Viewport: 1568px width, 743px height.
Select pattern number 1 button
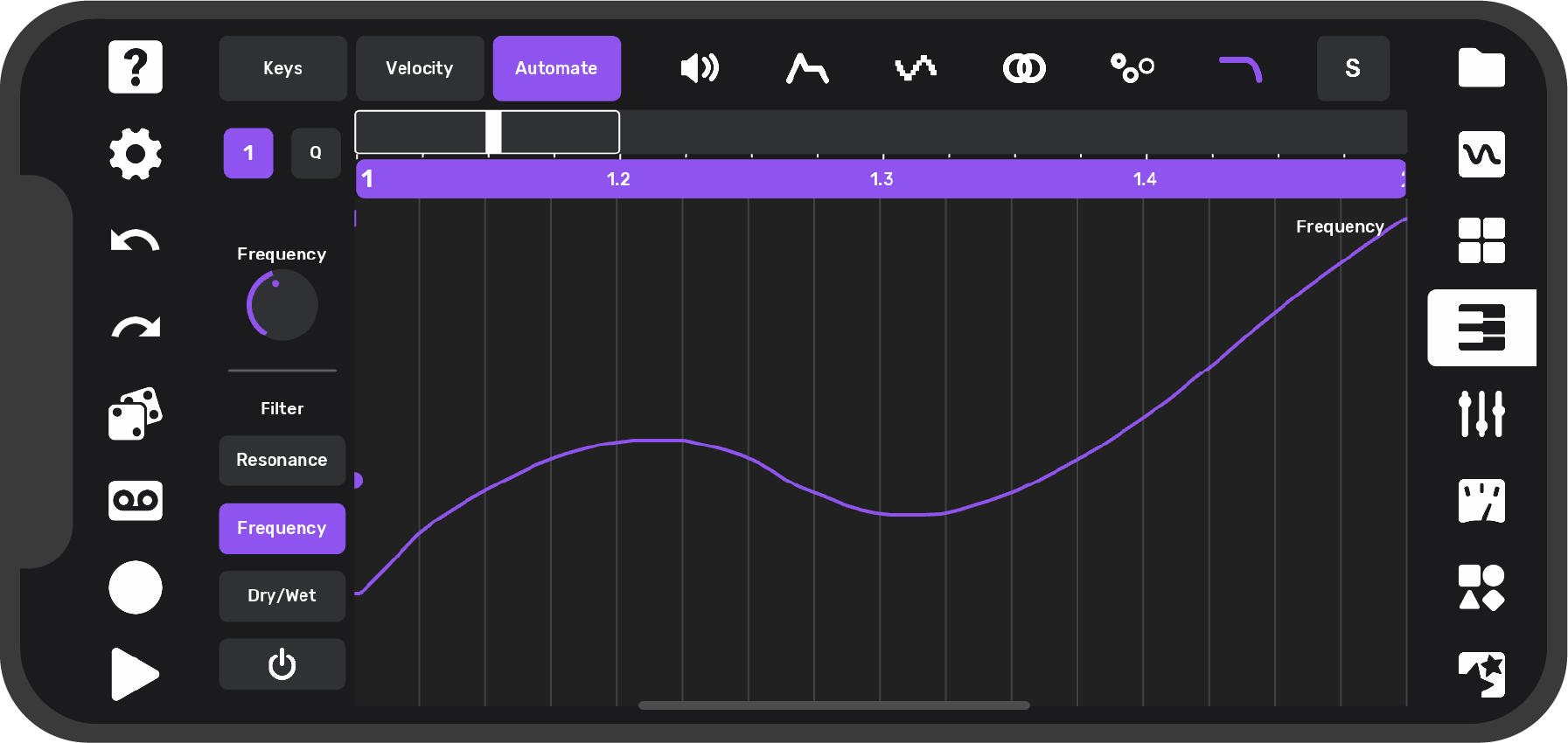coord(248,153)
